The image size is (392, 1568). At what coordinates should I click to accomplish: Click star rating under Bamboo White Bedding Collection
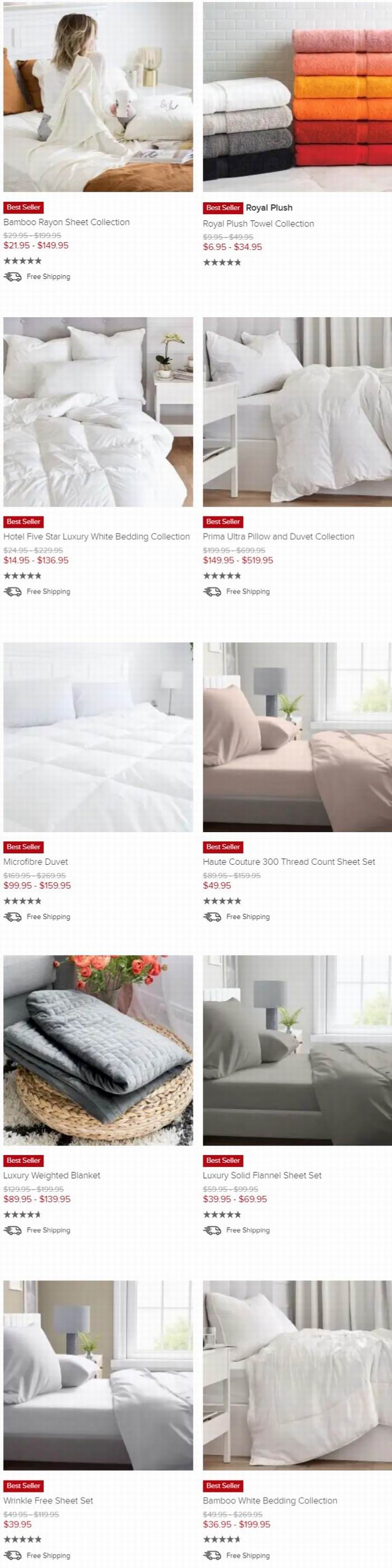point(222,1539)
